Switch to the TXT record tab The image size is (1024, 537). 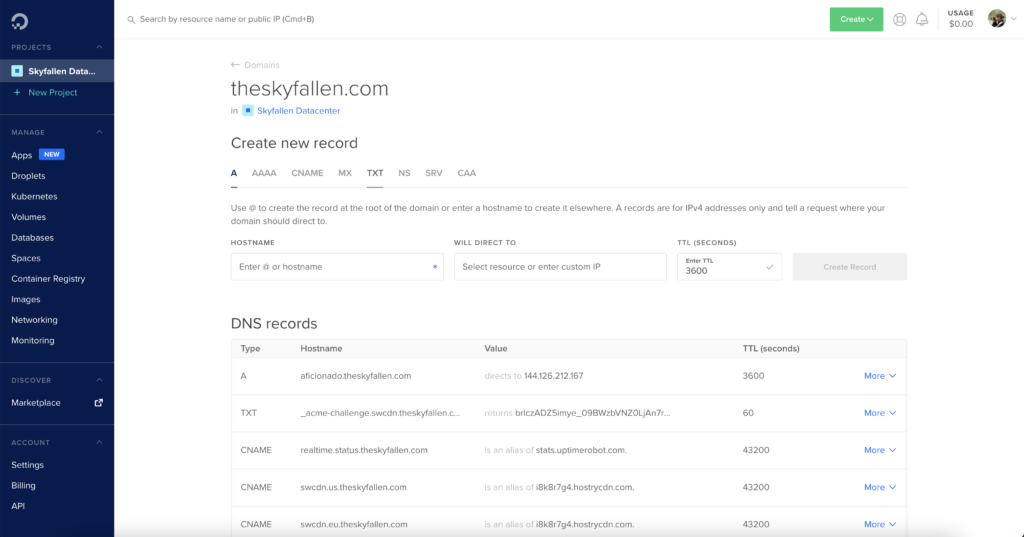pyautogui.click(x=375, y=173)
